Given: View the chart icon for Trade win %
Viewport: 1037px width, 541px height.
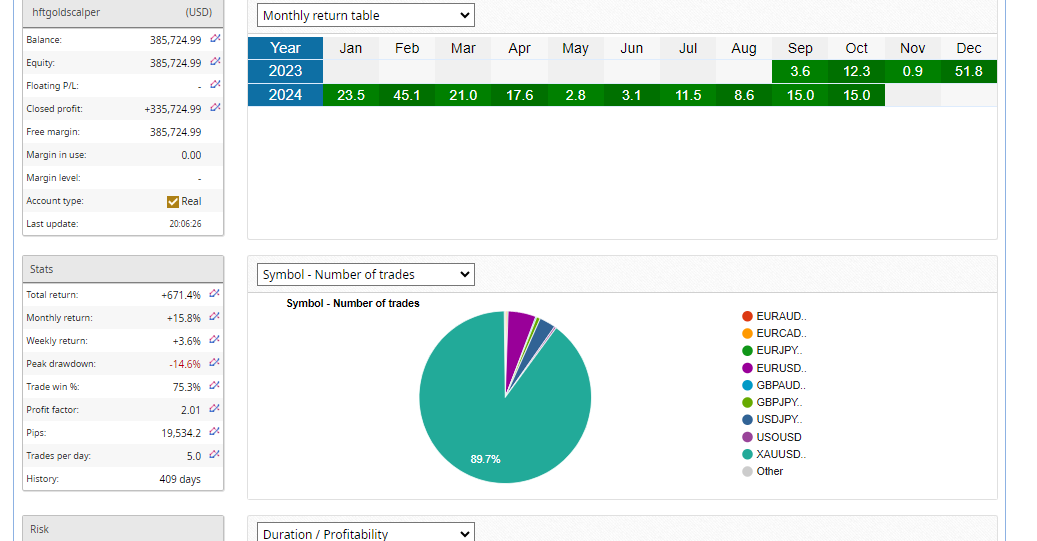Looking at the screenshot, I should [x=215, y=386].
